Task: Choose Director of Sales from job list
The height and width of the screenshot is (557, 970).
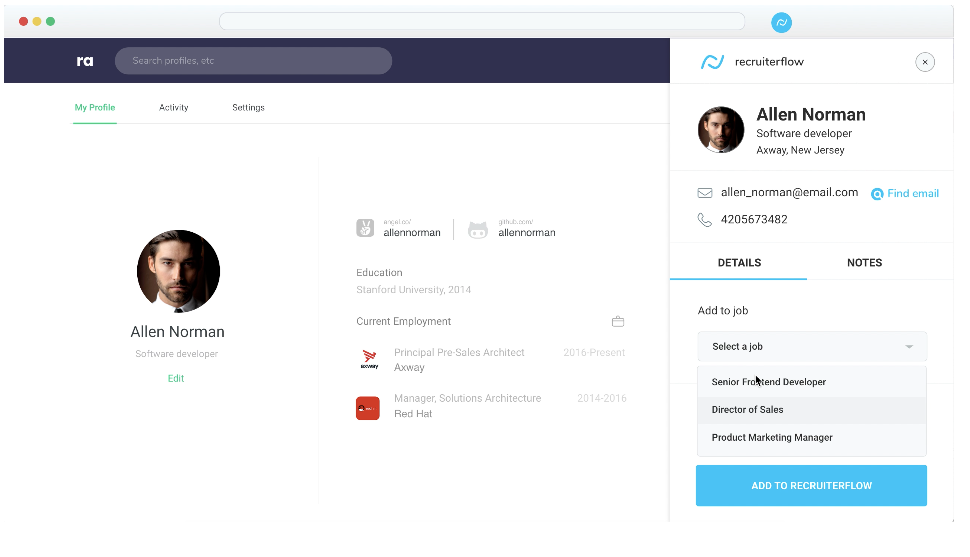Action: click(812, 410)
